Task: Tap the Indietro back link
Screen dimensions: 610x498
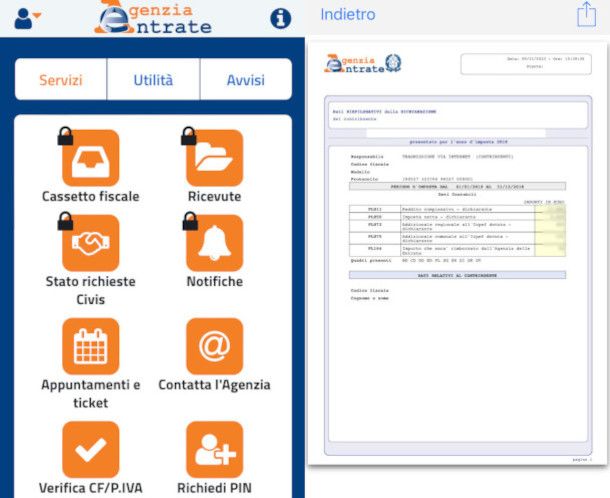Action: coord(348,14)
